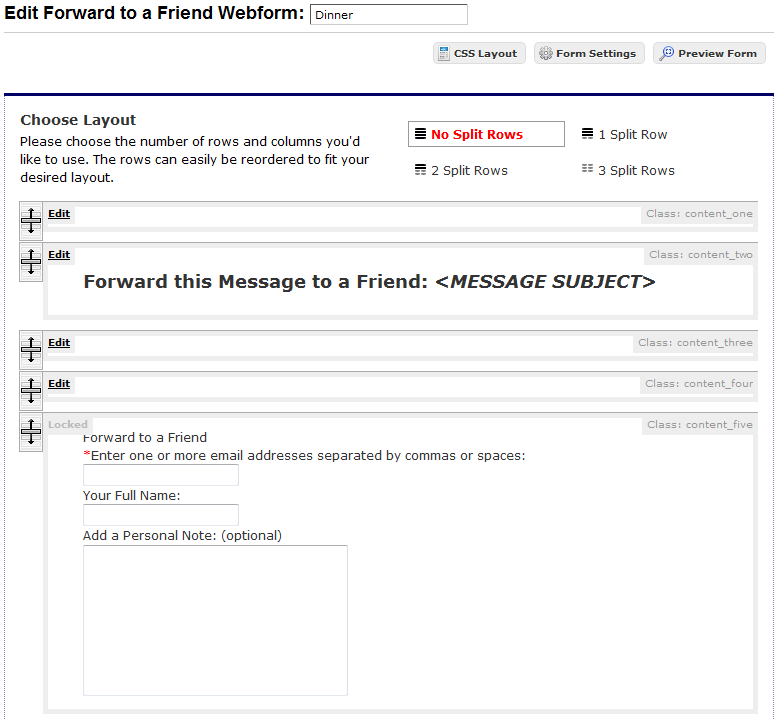777x720 pixels.
Task: Click the move handle for content_five row
Action: [31, 431]
